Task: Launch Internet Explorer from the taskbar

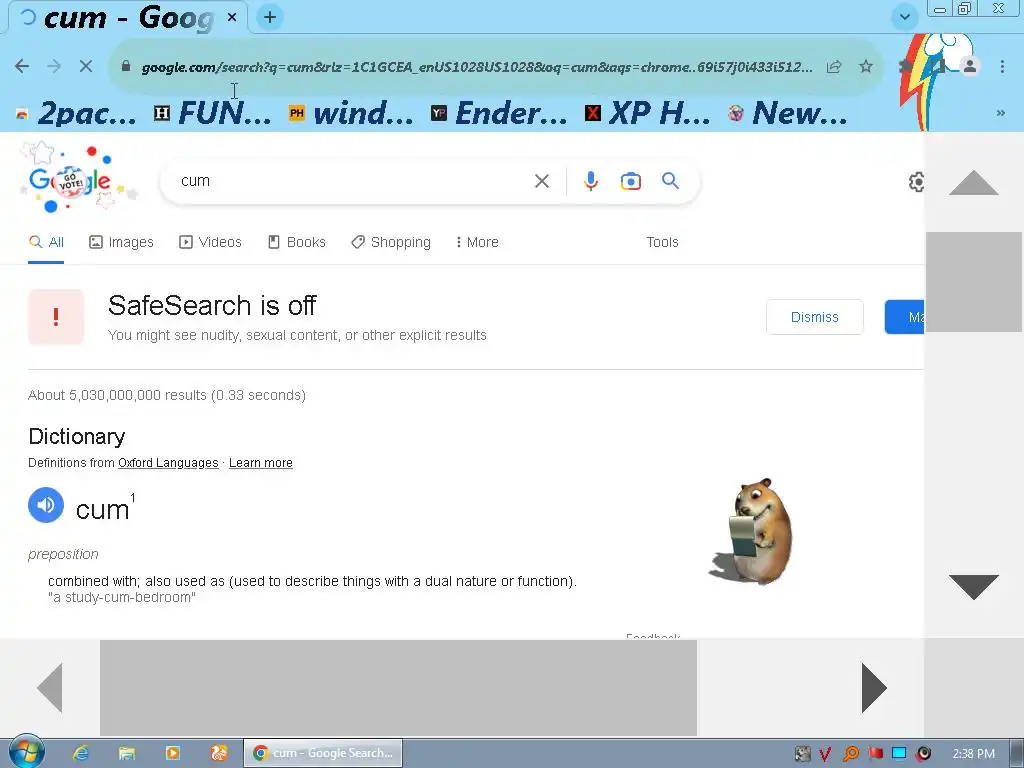Action: (x=81, y=753)
